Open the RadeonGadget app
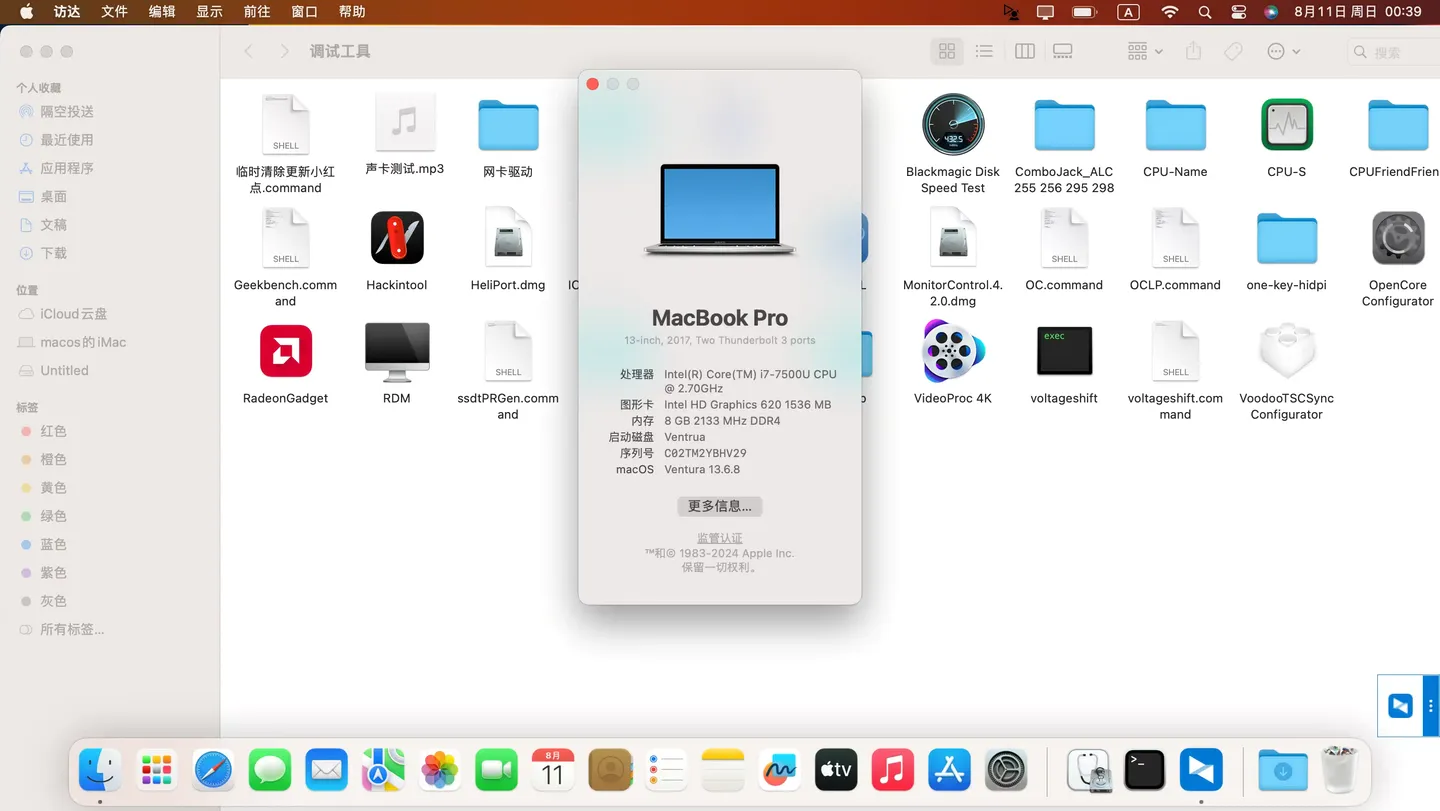 pyautogui.click(x=285, y=351)
